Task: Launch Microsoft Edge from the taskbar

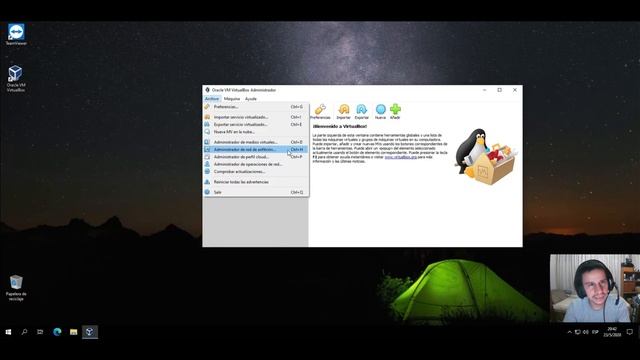Action: coord(57,332)
